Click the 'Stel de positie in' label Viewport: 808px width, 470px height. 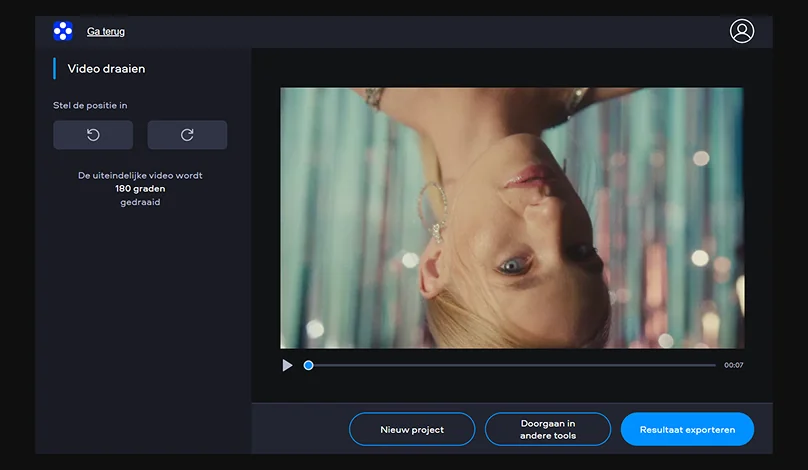pos(90,105)
